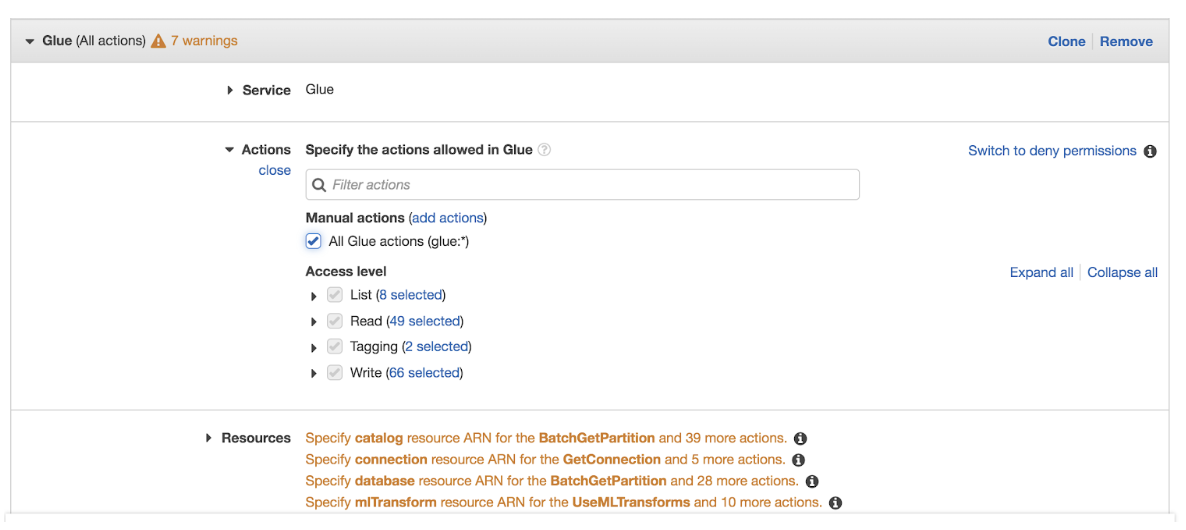The height and width of the screenshot is (530, 1186).
Task: Toggle the Tagging access level checkbox
Action: click(334, 347)
